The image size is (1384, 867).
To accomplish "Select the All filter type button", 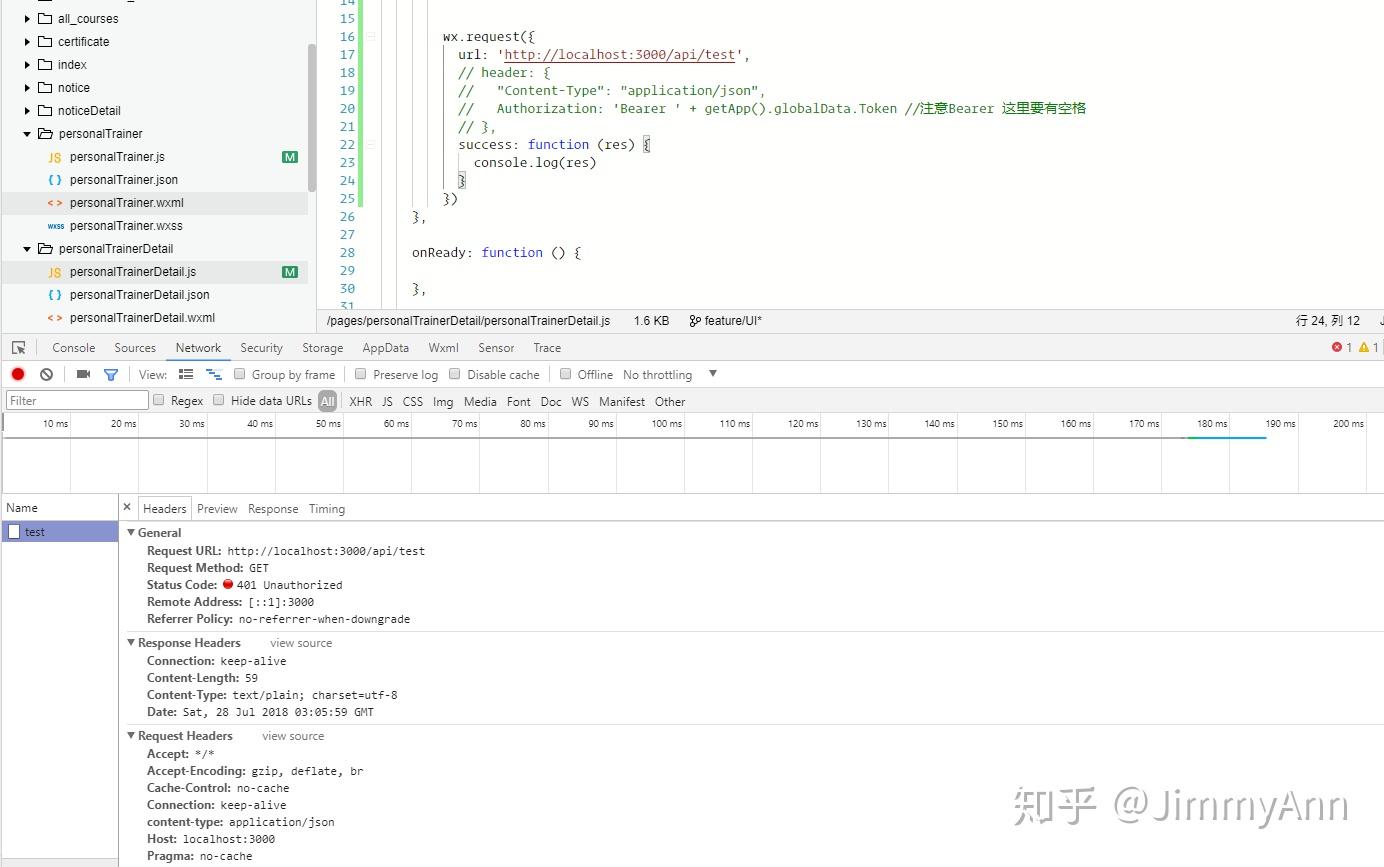I will [328, 401].
